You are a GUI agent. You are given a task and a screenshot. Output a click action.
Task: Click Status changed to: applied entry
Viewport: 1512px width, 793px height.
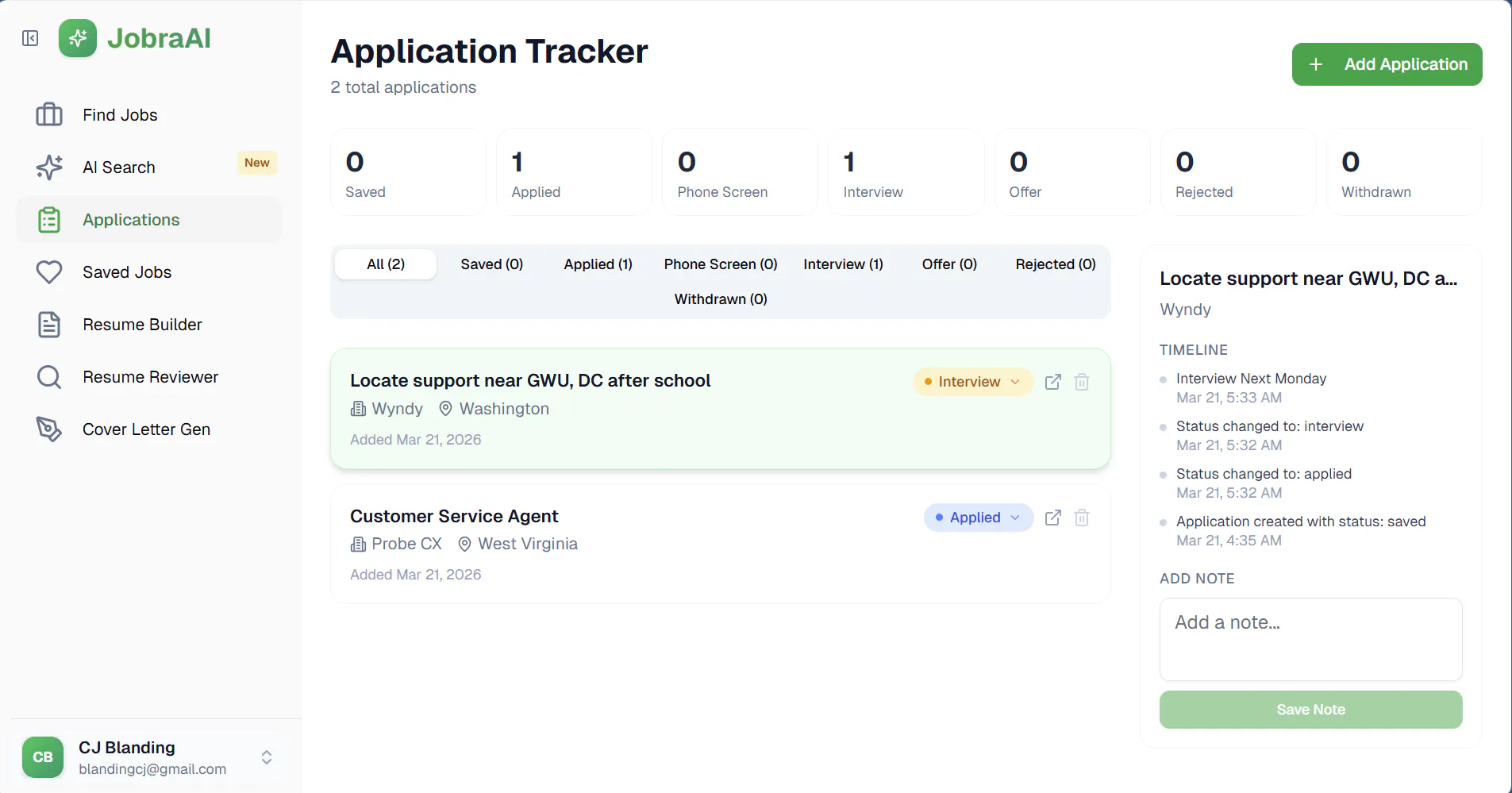1264,474
